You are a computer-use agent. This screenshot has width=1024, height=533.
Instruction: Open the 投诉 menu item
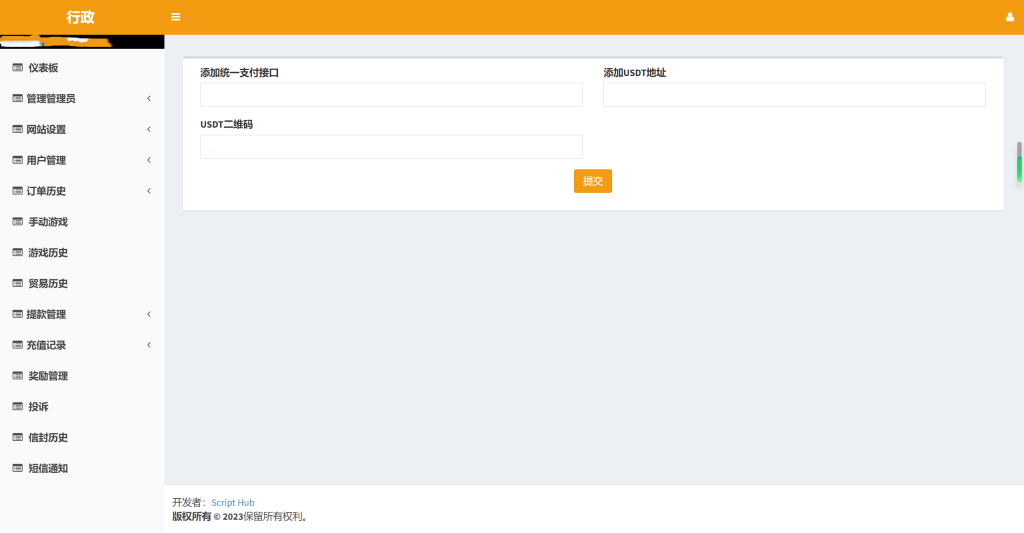click(x=38, y=407)
